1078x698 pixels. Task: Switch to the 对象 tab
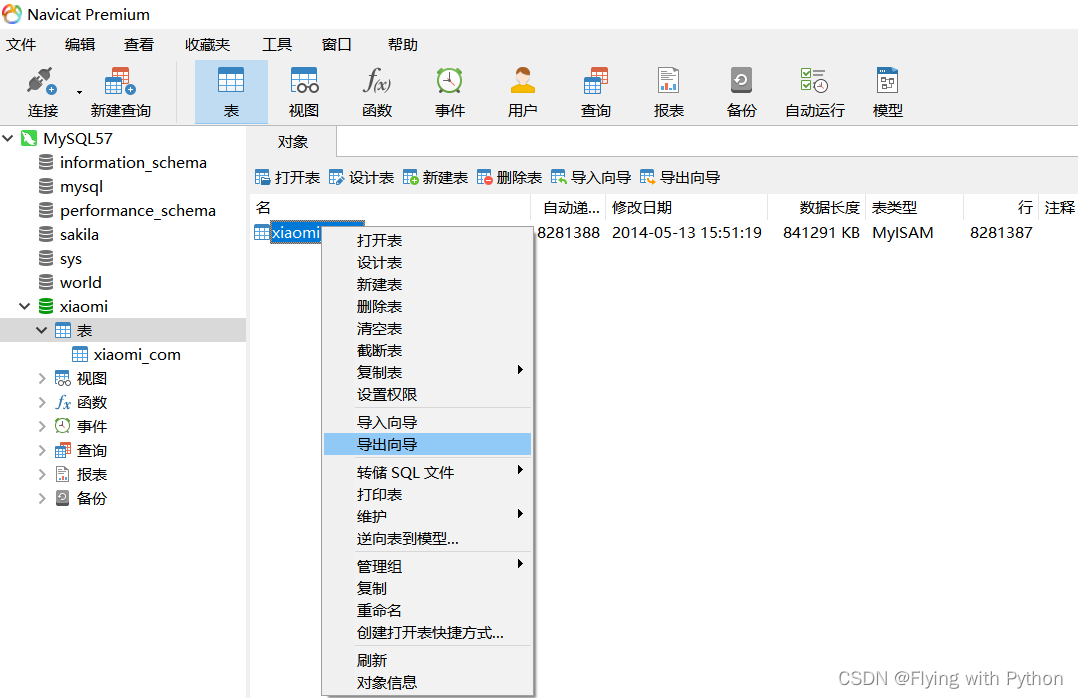(291, 141)
